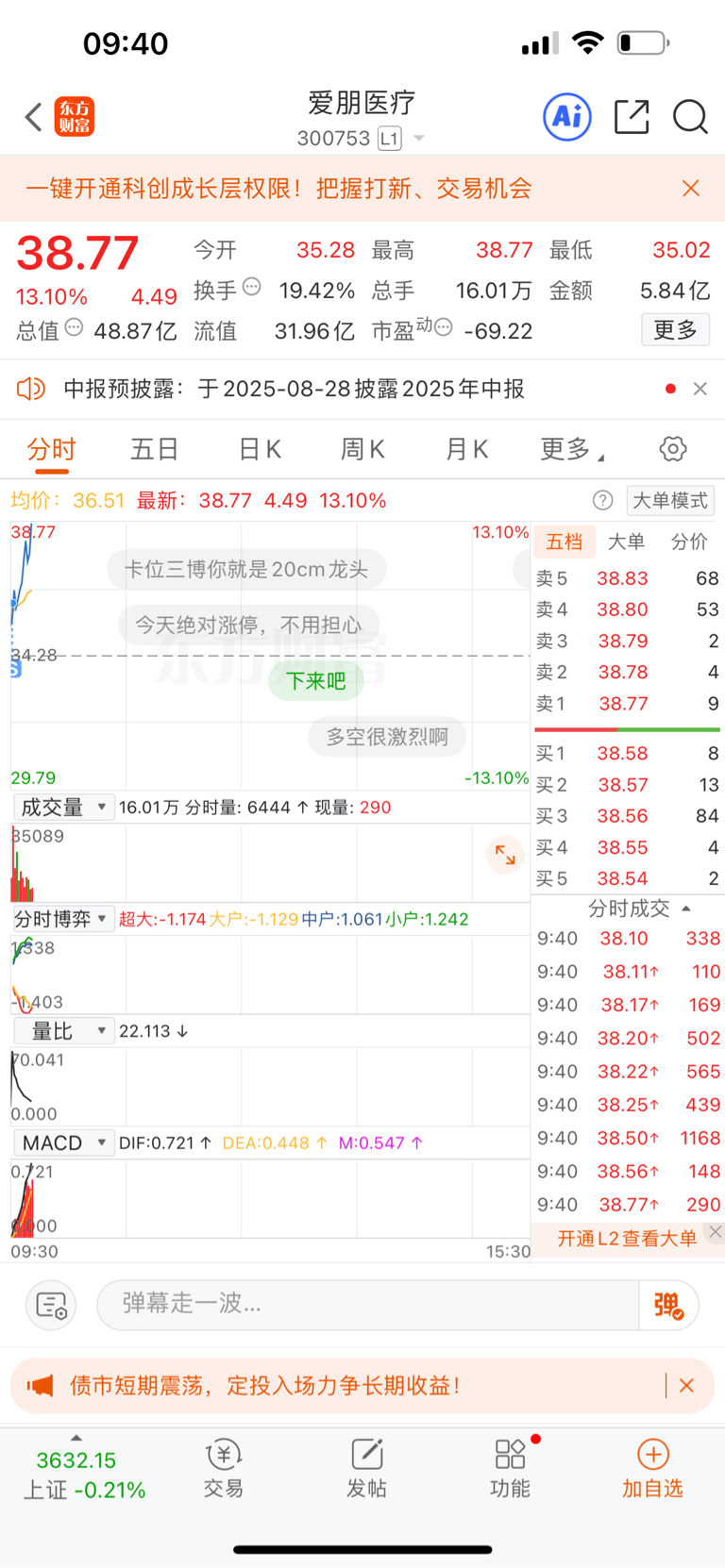Select 买1 price 38.58
The height and width of the screenshot is (1568, 725).
(x=622, y=754)
